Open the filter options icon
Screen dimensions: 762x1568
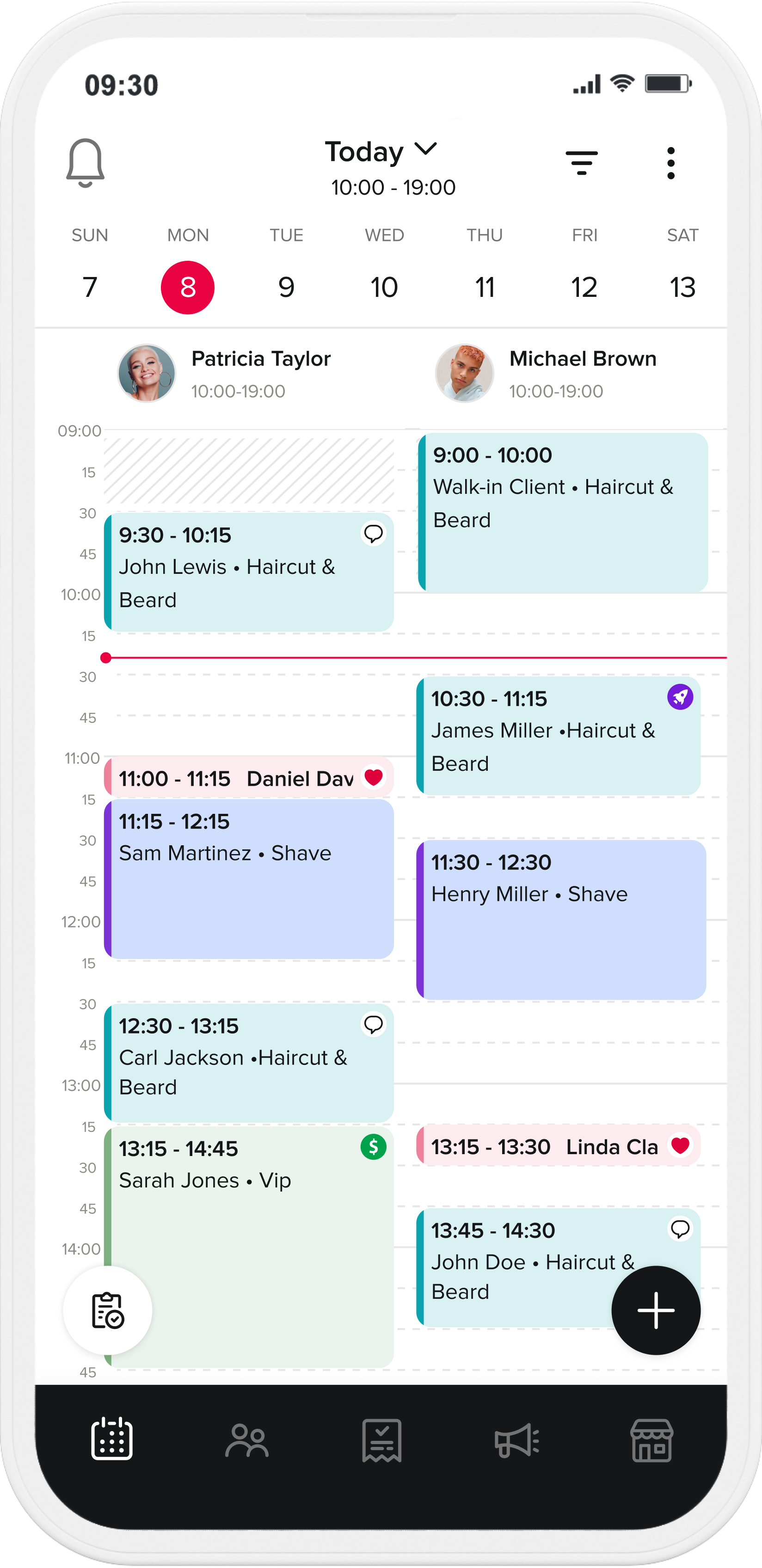581,162
